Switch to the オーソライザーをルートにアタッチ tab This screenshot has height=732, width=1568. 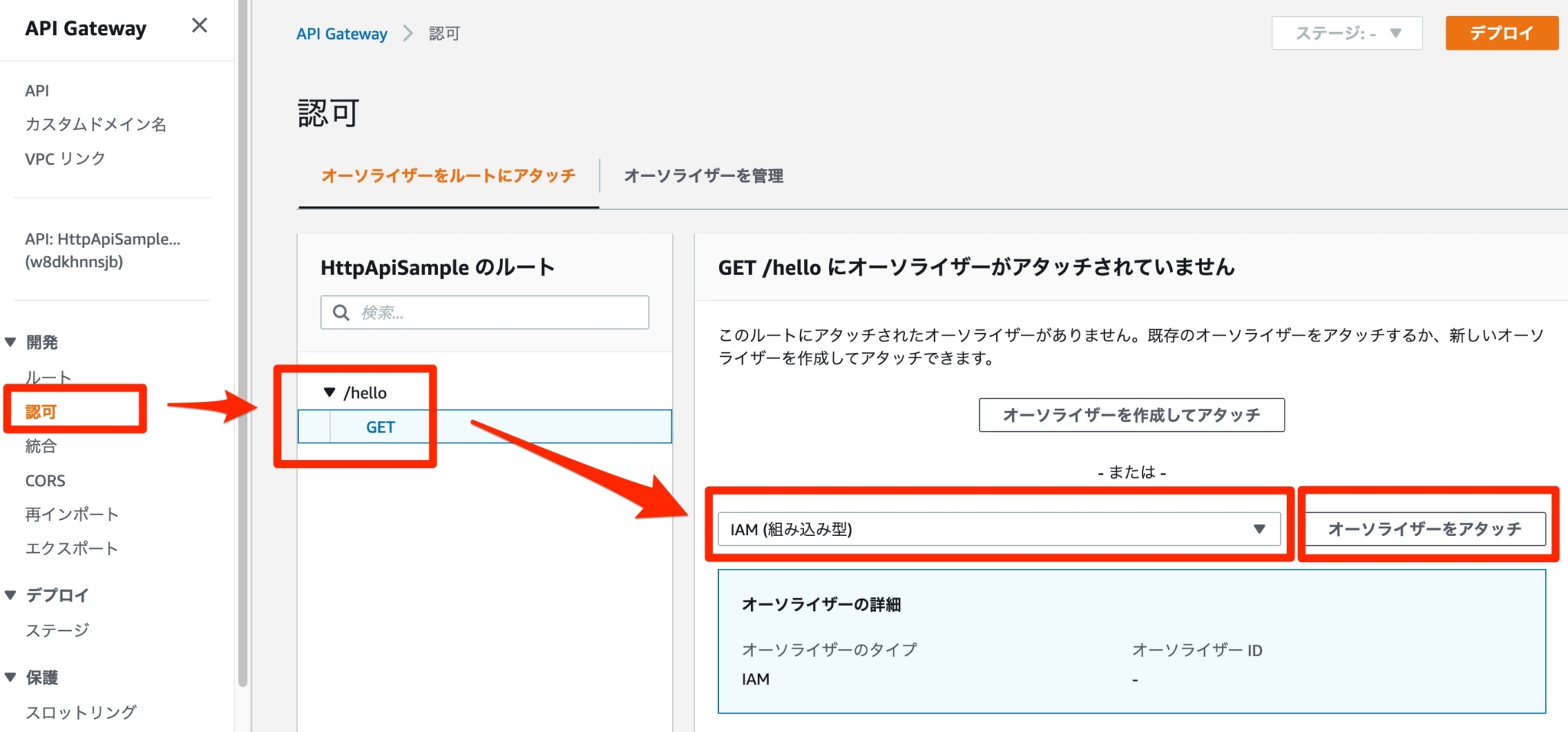pyautogui.click(x=449, y=175)
